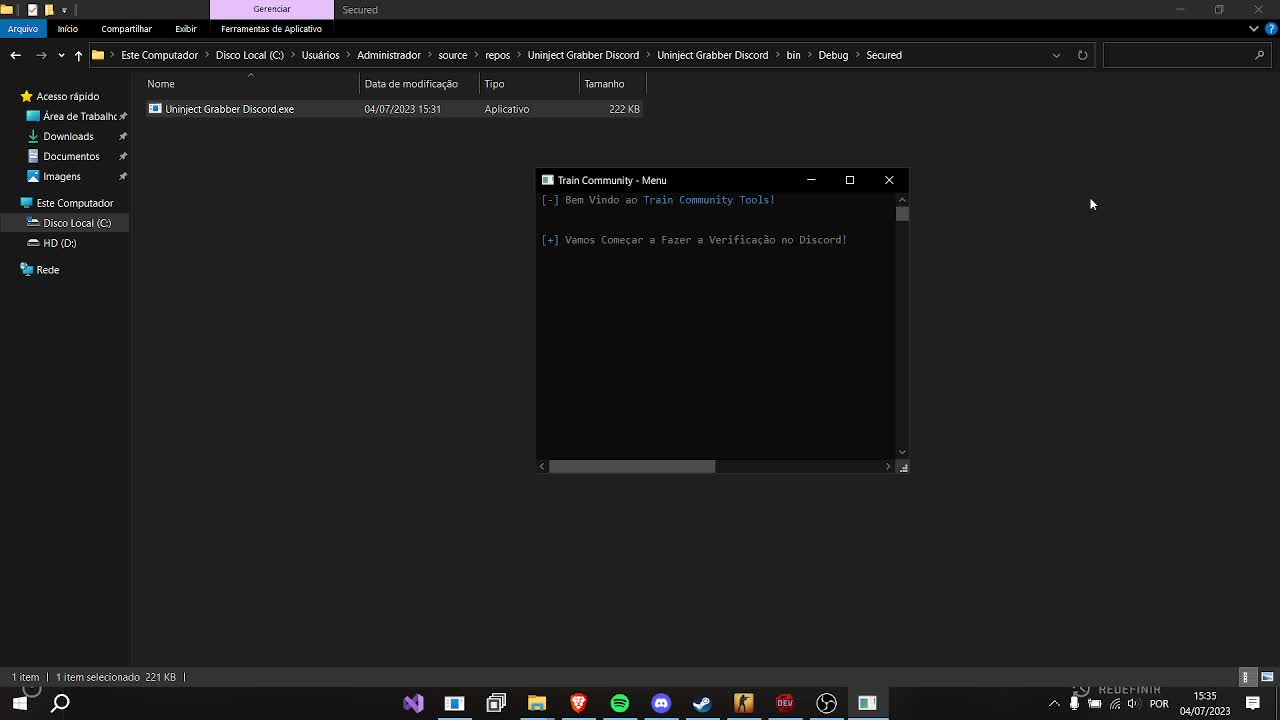Expand hidden icons in the system tray

tap(1053, 702)
